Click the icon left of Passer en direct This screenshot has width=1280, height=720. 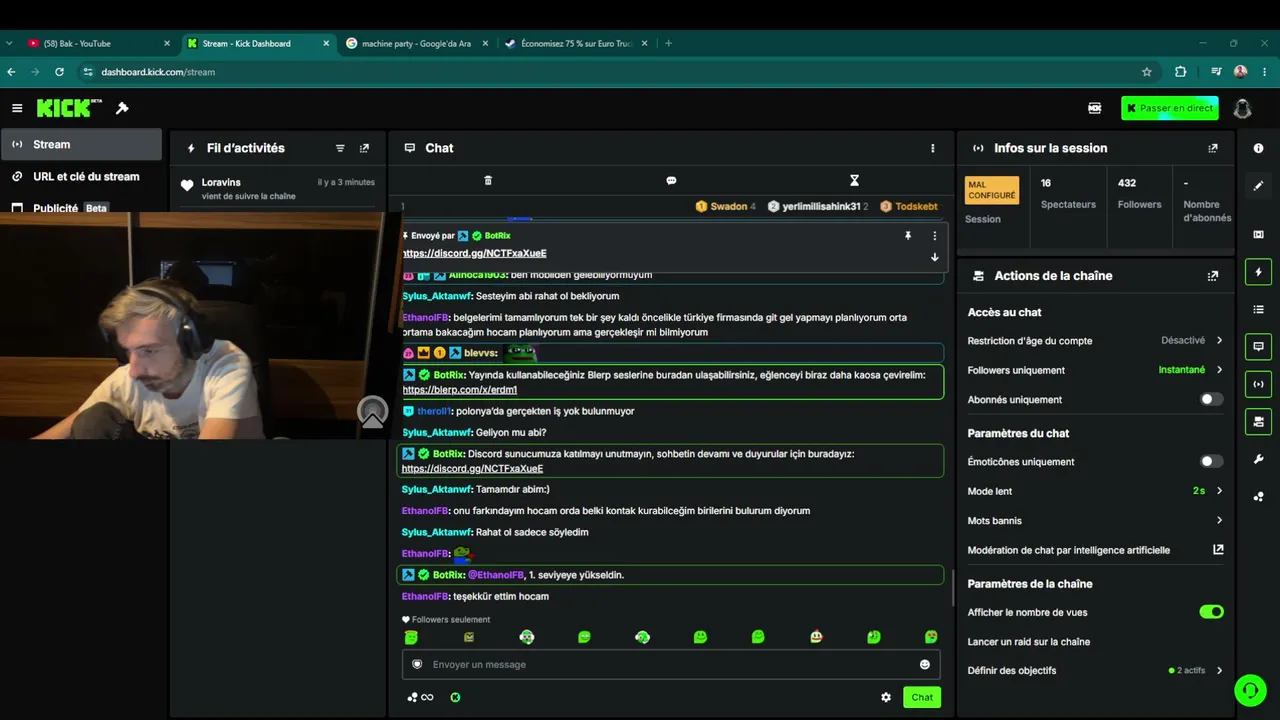coord(1095,108)
